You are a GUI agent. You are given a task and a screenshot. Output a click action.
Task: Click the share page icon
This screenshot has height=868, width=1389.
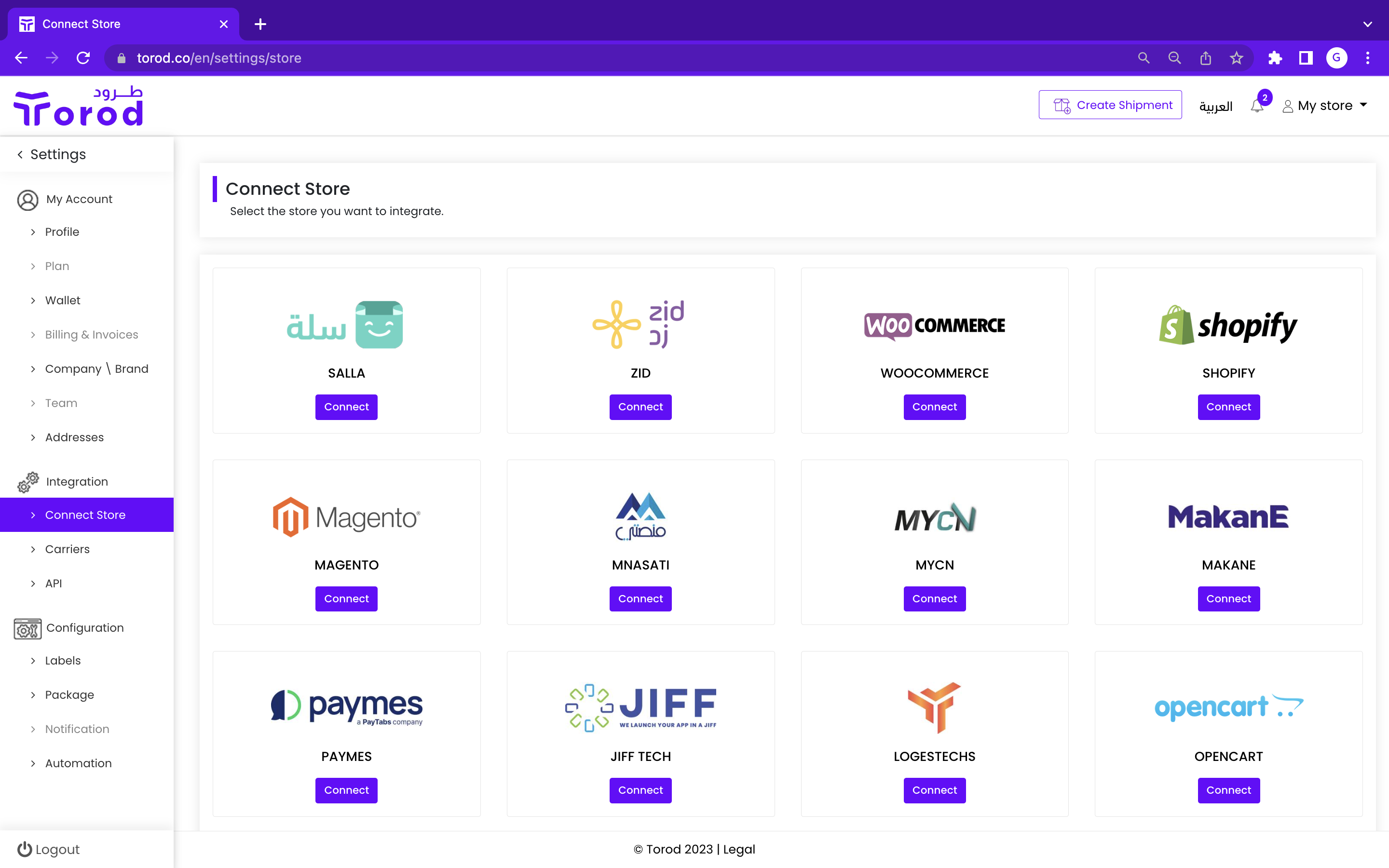[1205, 58]
